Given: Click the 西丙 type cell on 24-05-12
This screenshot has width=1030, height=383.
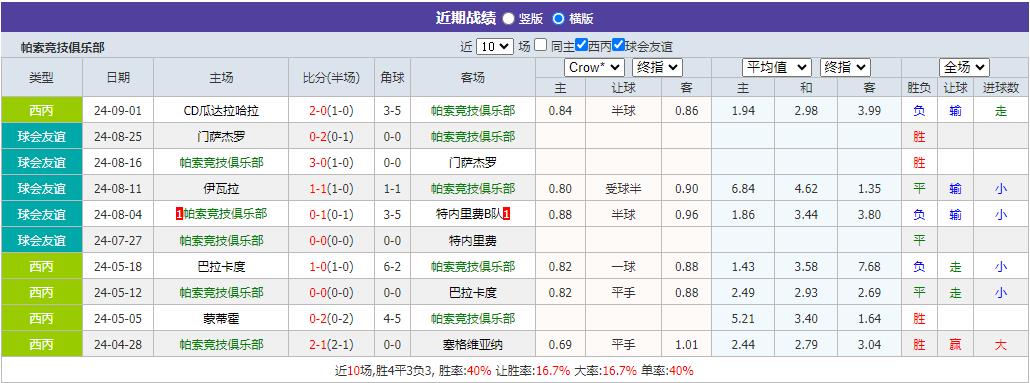Looking at the screenshot, I should click(42, 292).
